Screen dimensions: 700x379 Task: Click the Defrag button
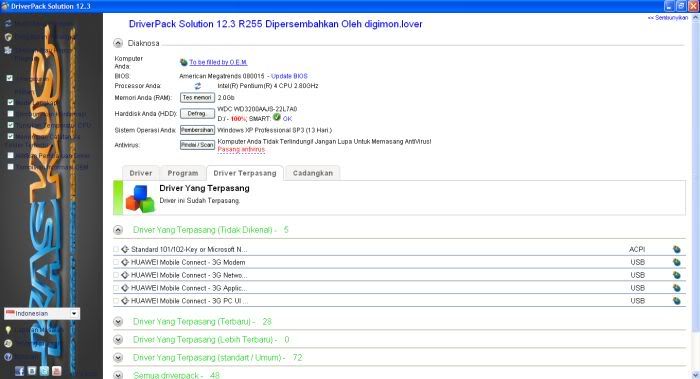[197, 114]
